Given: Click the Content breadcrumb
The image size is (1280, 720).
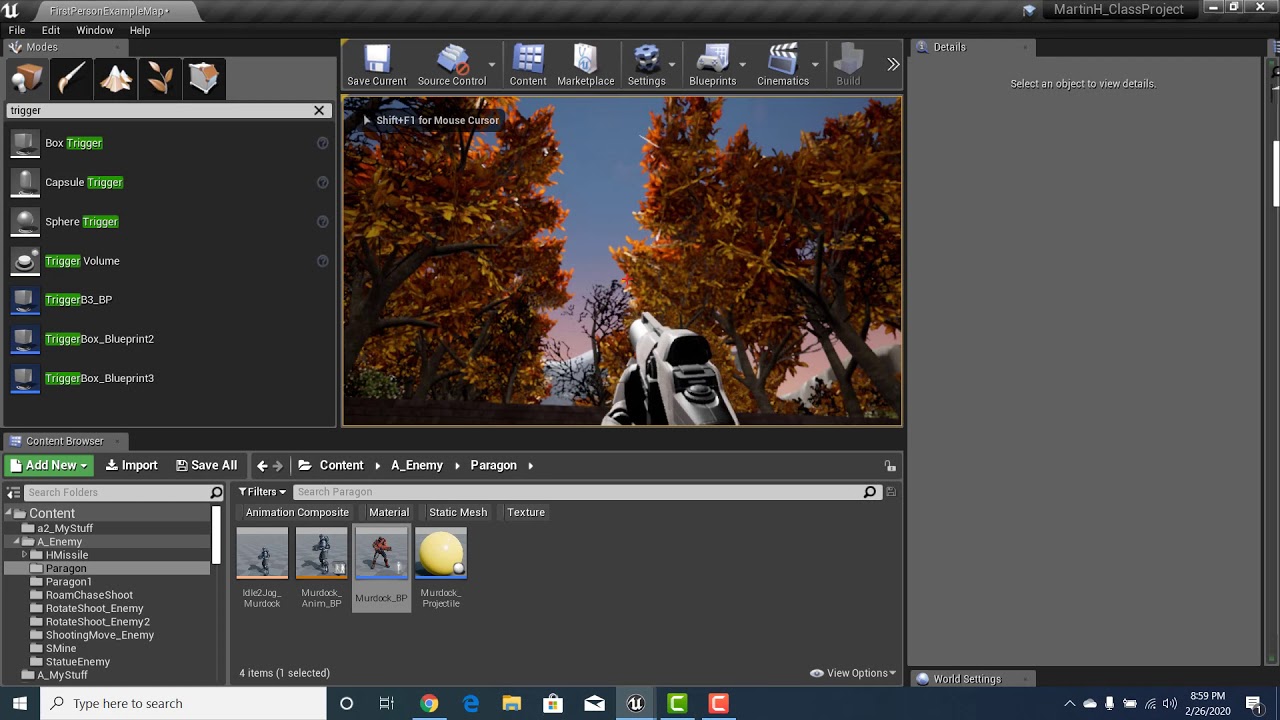Looking at the screenshot, I should pyautogui.click(x=341, y=465).
